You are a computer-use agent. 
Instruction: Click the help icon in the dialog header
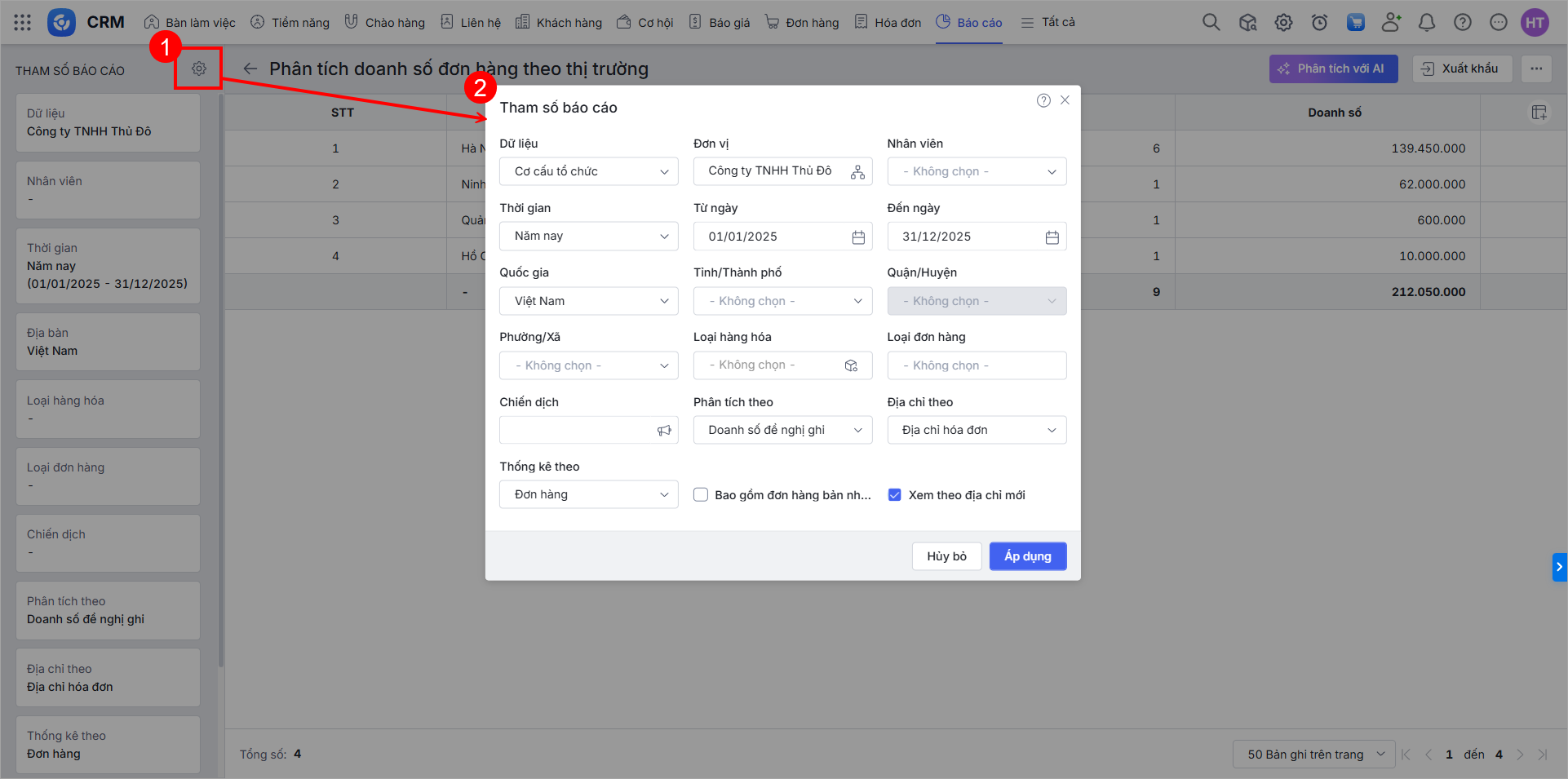pos(1043,100)
